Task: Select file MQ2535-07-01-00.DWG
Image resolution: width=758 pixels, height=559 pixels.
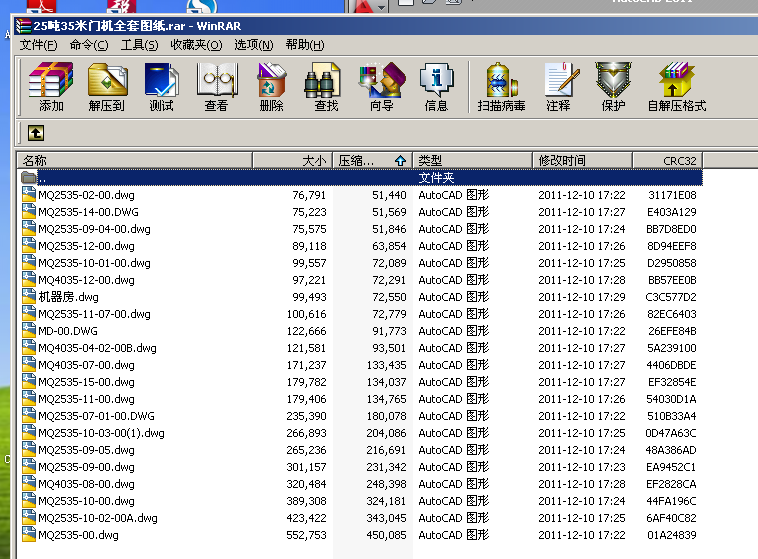Action: (x=362, y=415)
